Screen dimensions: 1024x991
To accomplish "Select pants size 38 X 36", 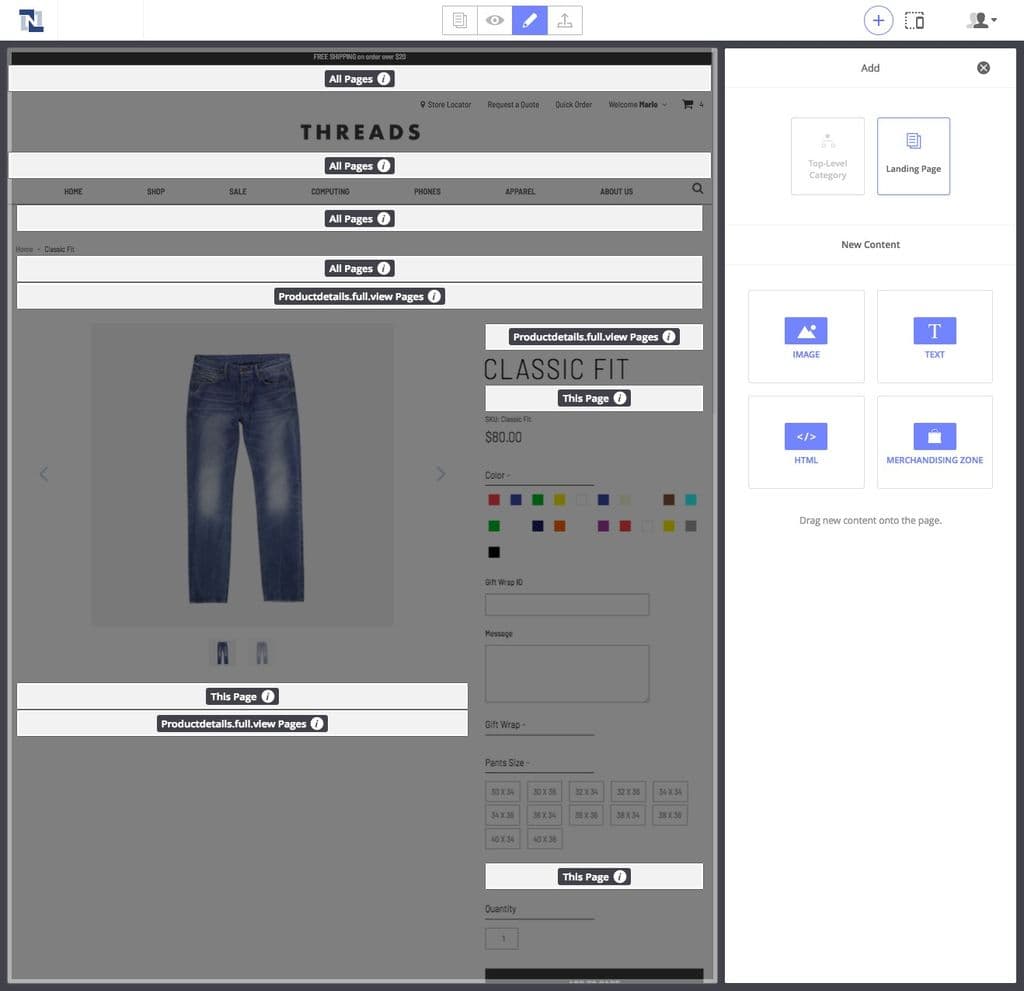I will (669, 815).
